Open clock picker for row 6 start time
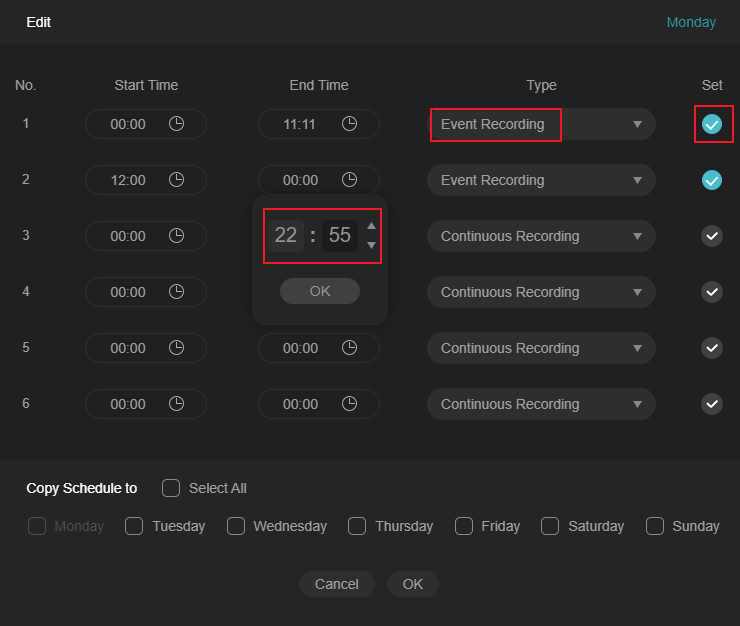The width and height of the screenshot is (740, 626). click(177, 404)
